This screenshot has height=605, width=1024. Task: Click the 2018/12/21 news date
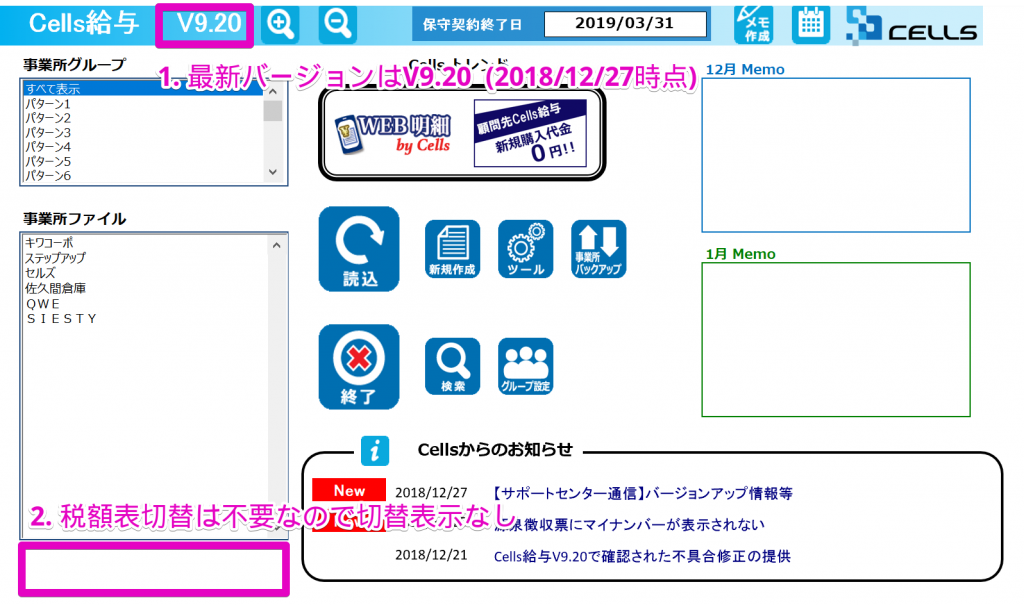click(x=431, y=555)
